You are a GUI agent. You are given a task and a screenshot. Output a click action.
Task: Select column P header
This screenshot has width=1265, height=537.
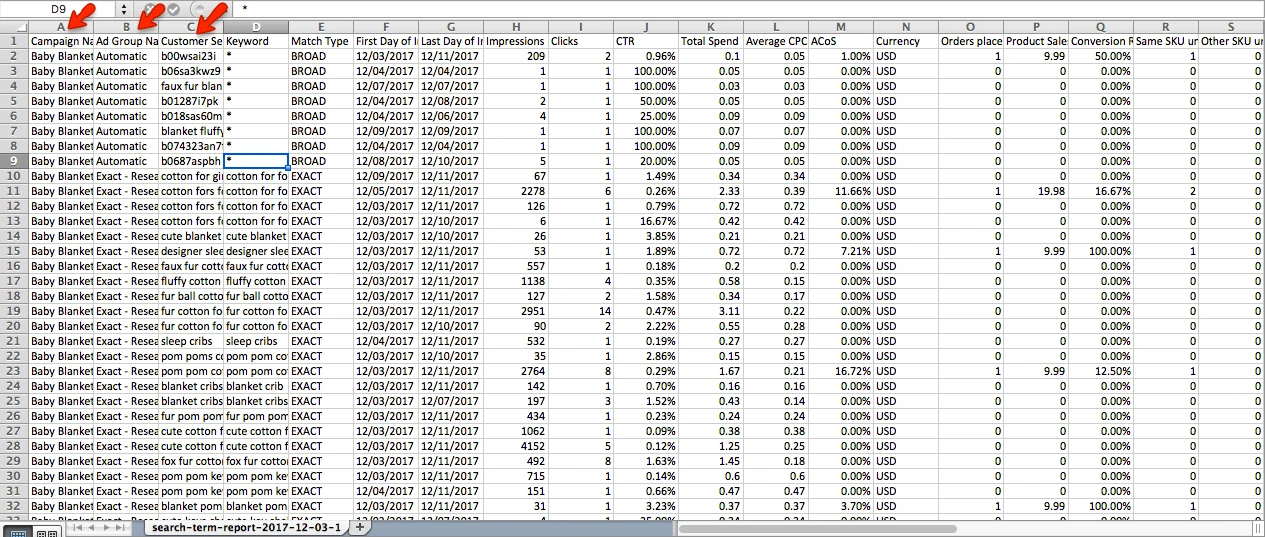[x=1036, y=26]
